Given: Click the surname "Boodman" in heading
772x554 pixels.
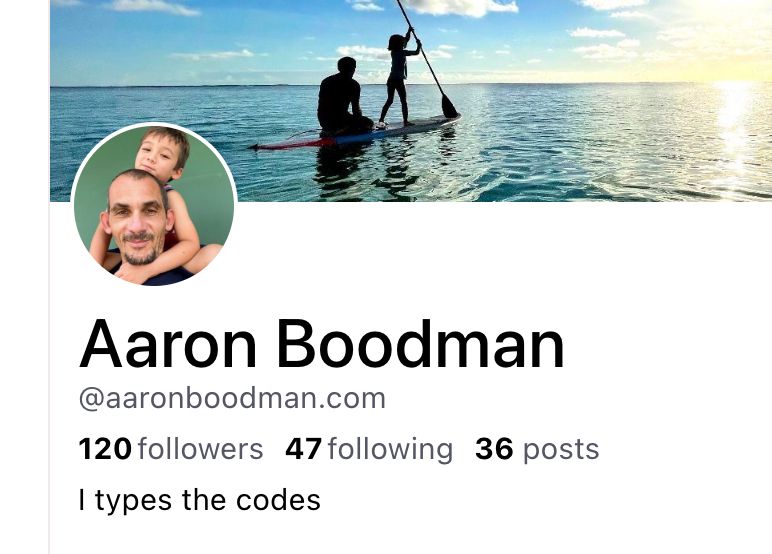Looking at the screenshot, I should 420,344.
